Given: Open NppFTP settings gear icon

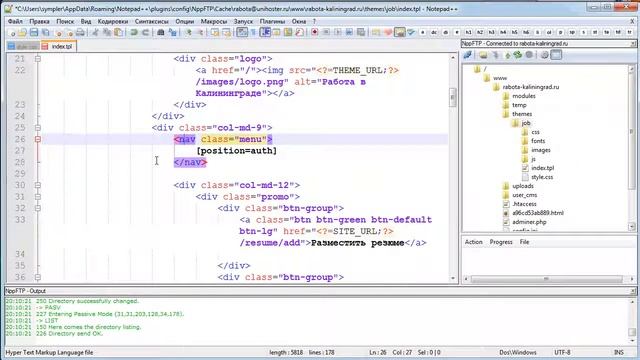Looking at the screenshot, I should tap(544, 55).
